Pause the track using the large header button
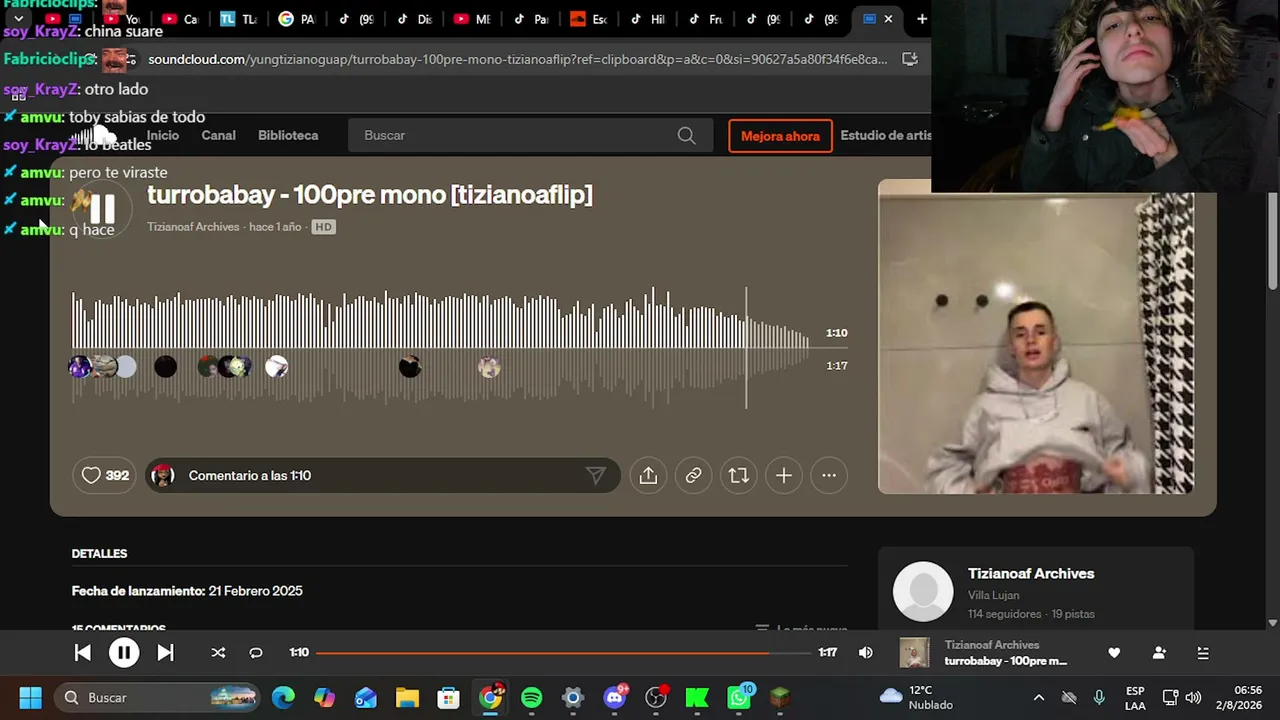 pos(102,208)
